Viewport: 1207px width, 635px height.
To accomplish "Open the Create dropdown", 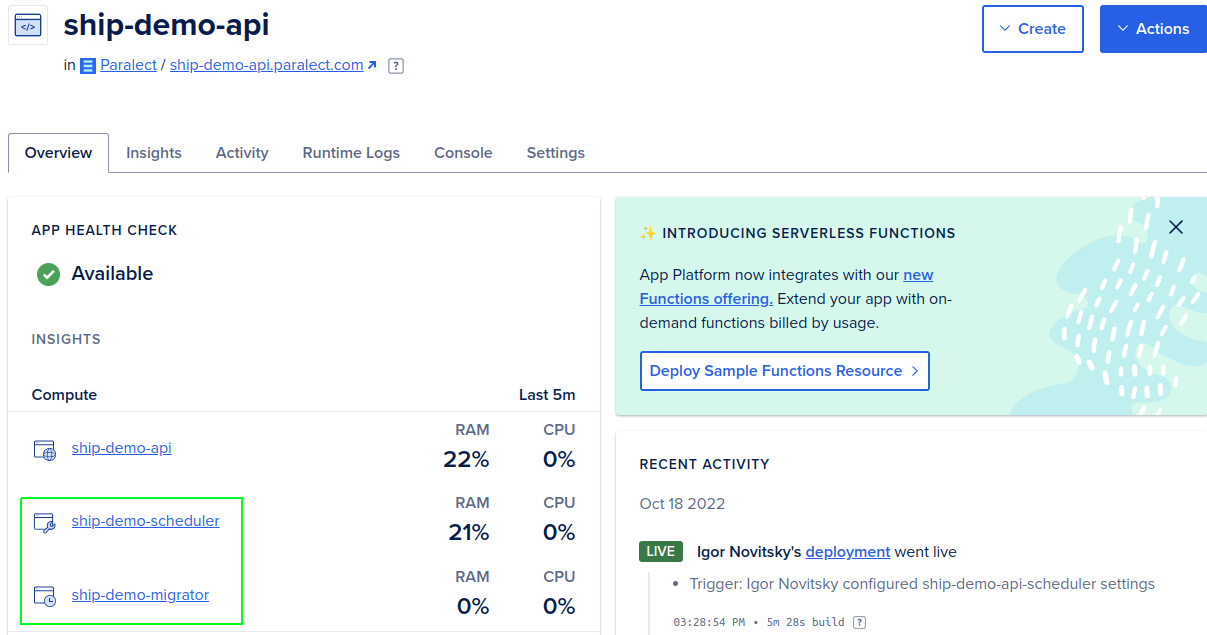I will tap(1033, 29).
